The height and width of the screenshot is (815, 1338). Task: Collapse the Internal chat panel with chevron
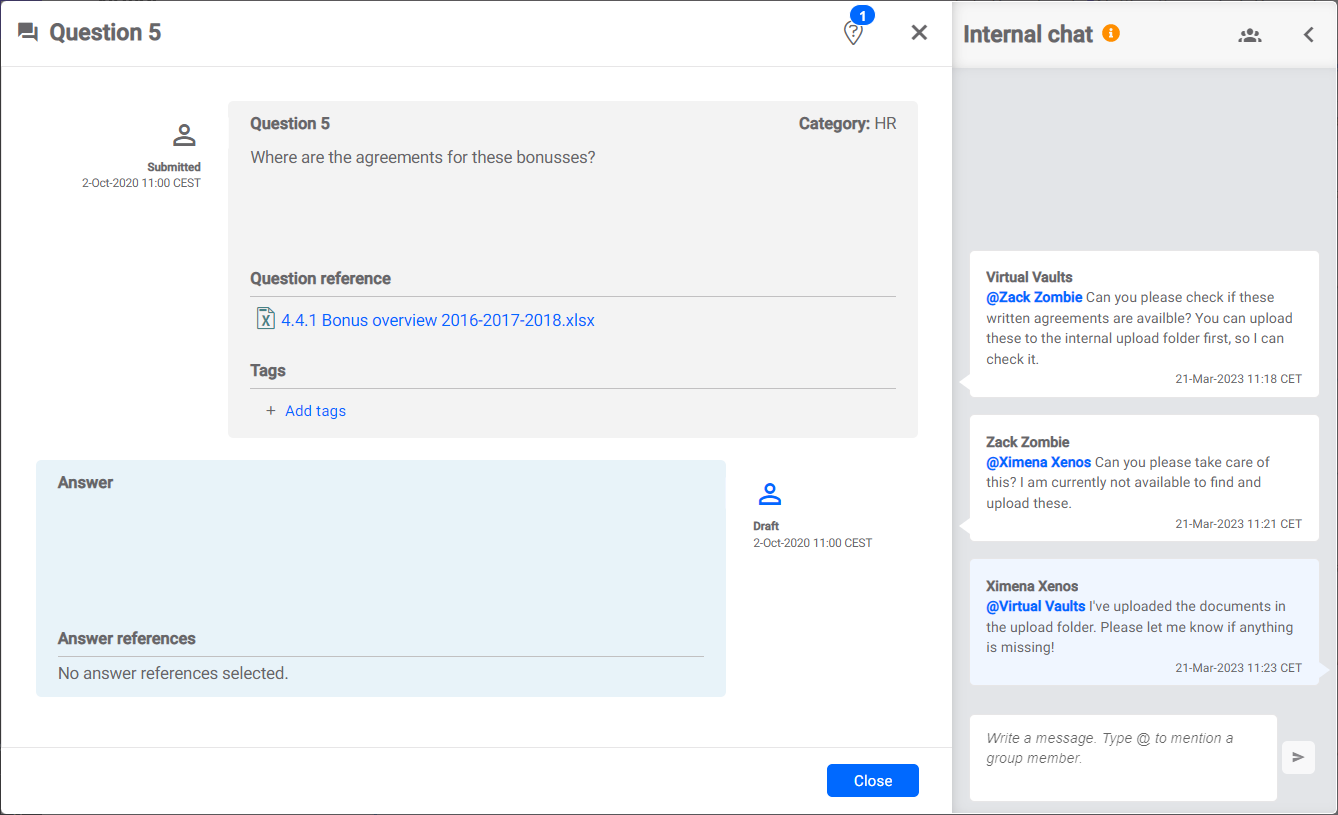(x=1308, y=35)
